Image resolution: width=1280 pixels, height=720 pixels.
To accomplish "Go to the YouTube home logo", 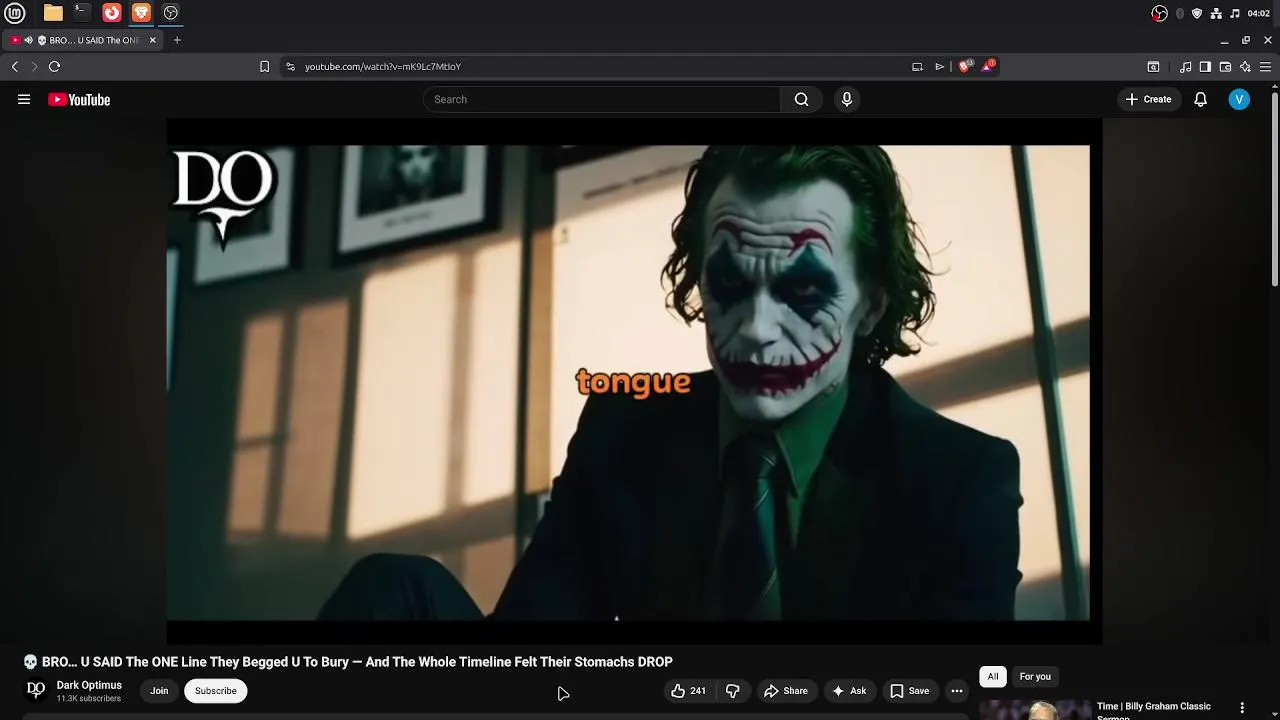I will coord(79,99).
